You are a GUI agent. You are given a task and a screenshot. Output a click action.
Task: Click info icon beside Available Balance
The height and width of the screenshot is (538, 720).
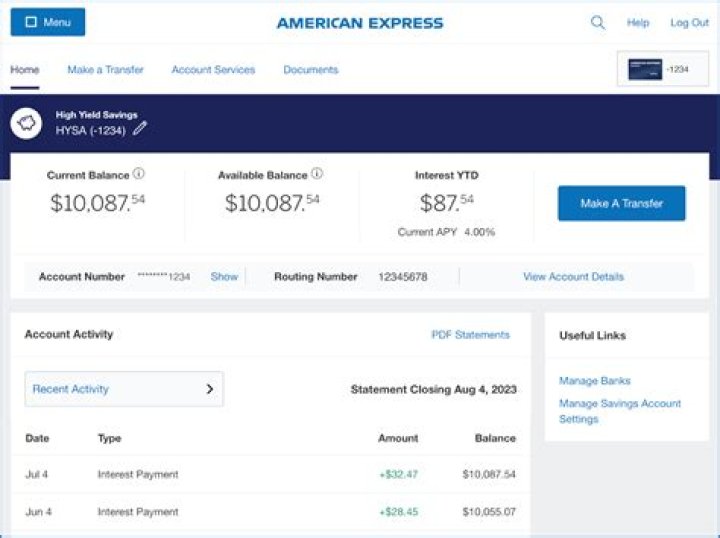coord(317,174)
